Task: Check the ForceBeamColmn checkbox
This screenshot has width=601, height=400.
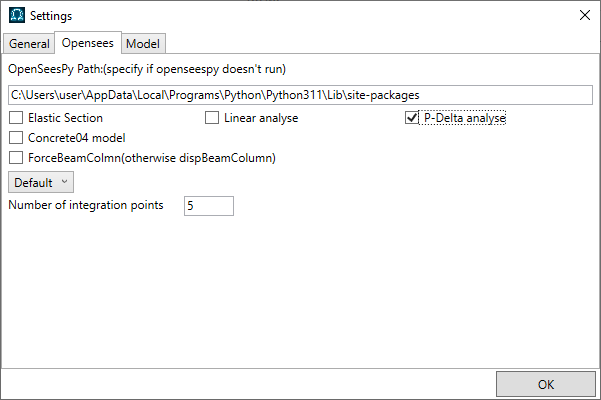Action: pos(16,157)
